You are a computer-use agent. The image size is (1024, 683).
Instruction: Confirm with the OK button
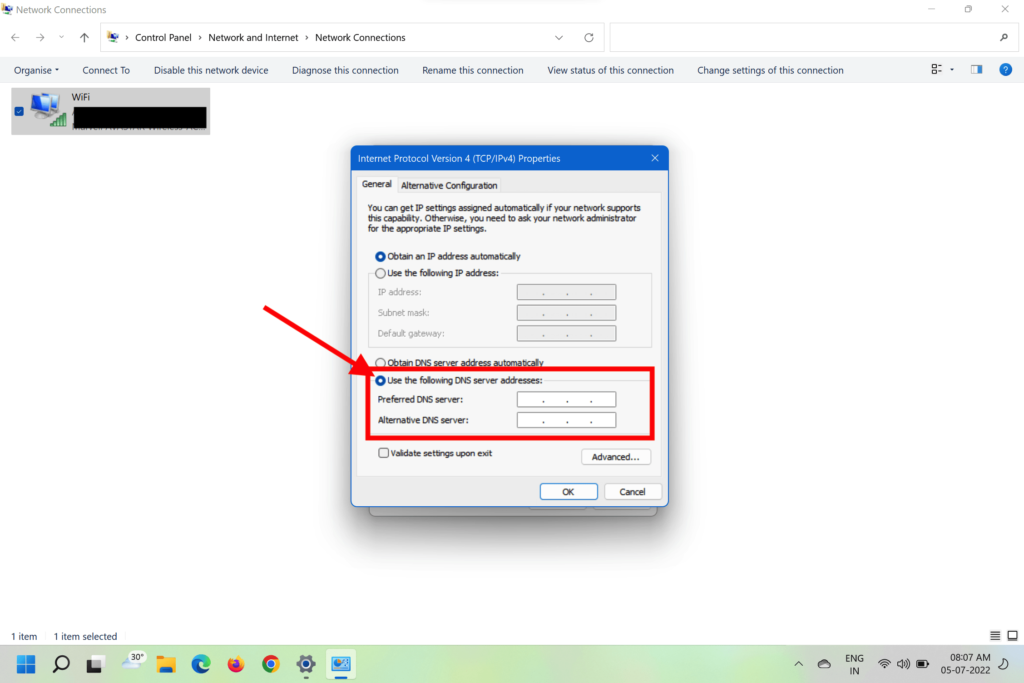568,492
